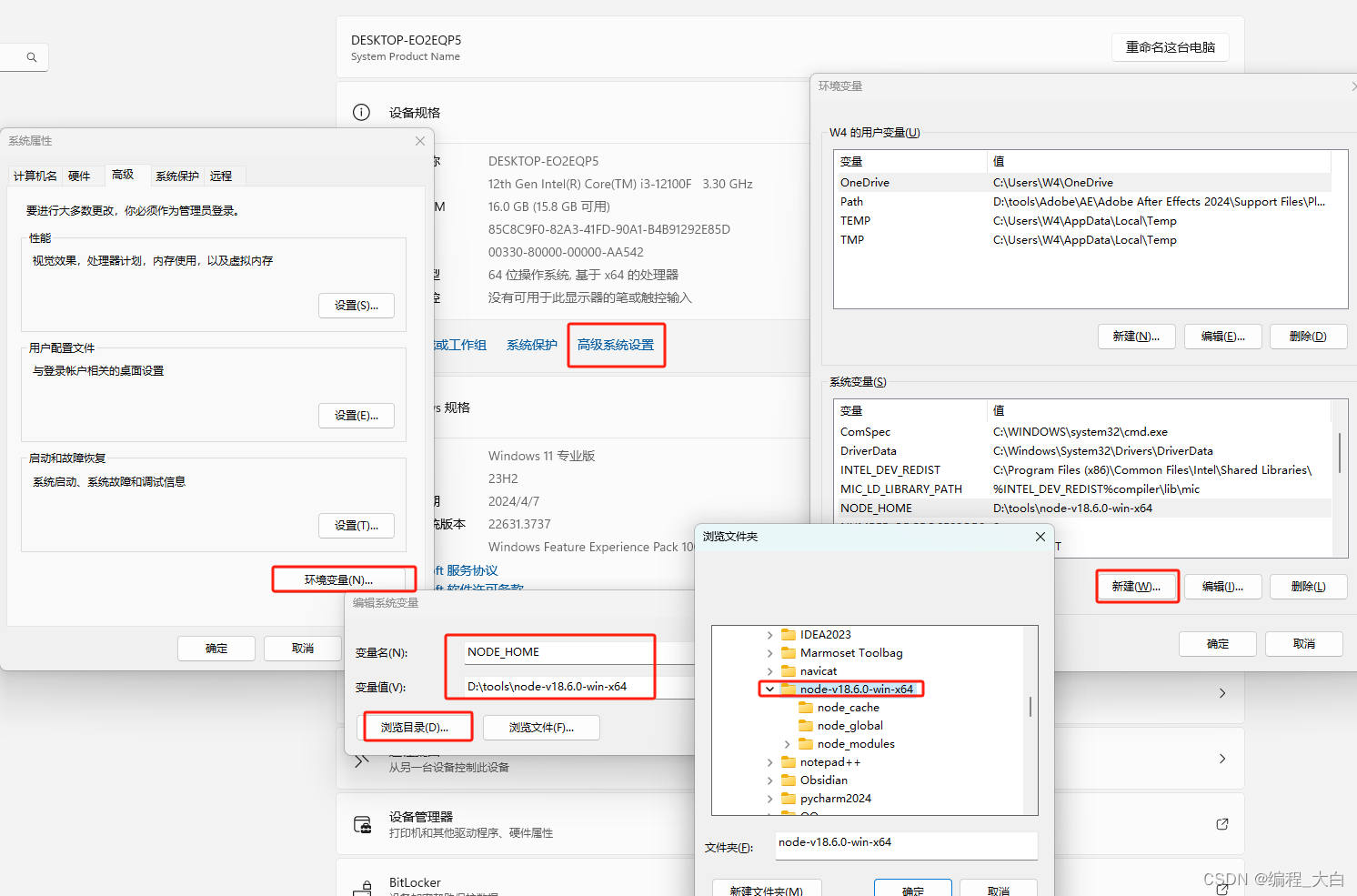The image size is (1357, 896).
Task: Switch to the 远程 tab
Action: 221,176
